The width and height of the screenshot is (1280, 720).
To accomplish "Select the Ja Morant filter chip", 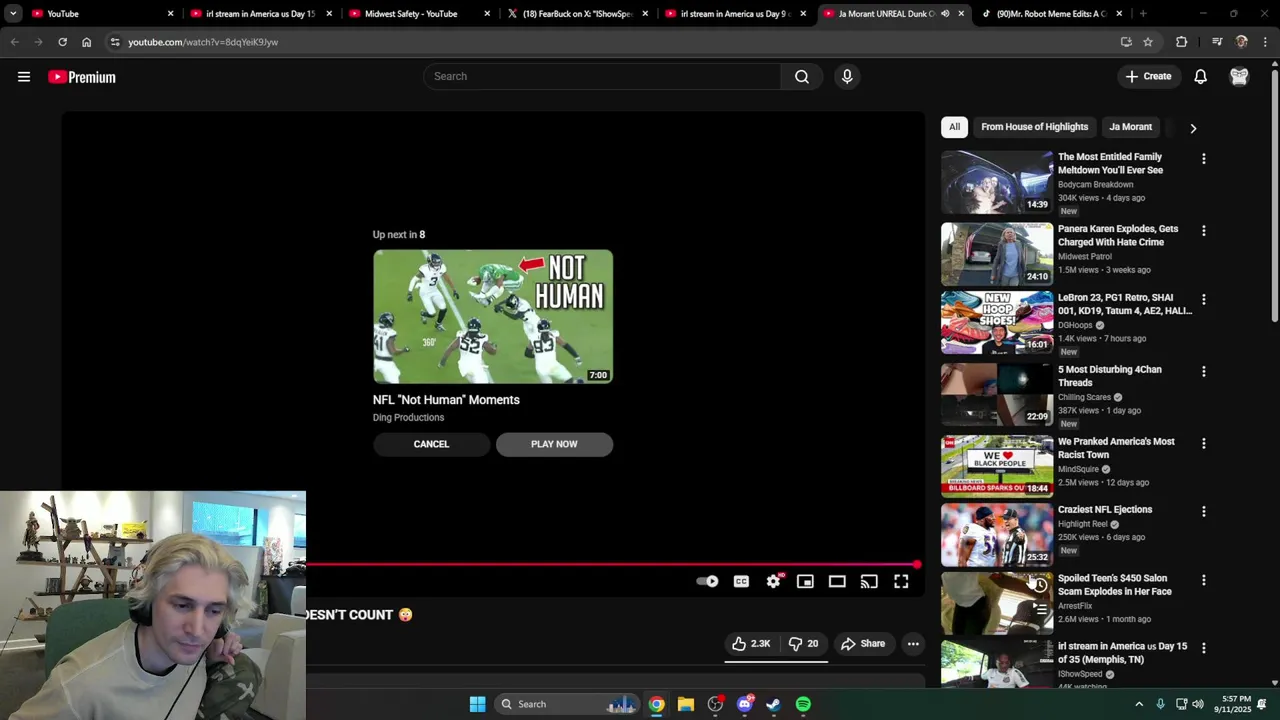I will point(1130,127).
